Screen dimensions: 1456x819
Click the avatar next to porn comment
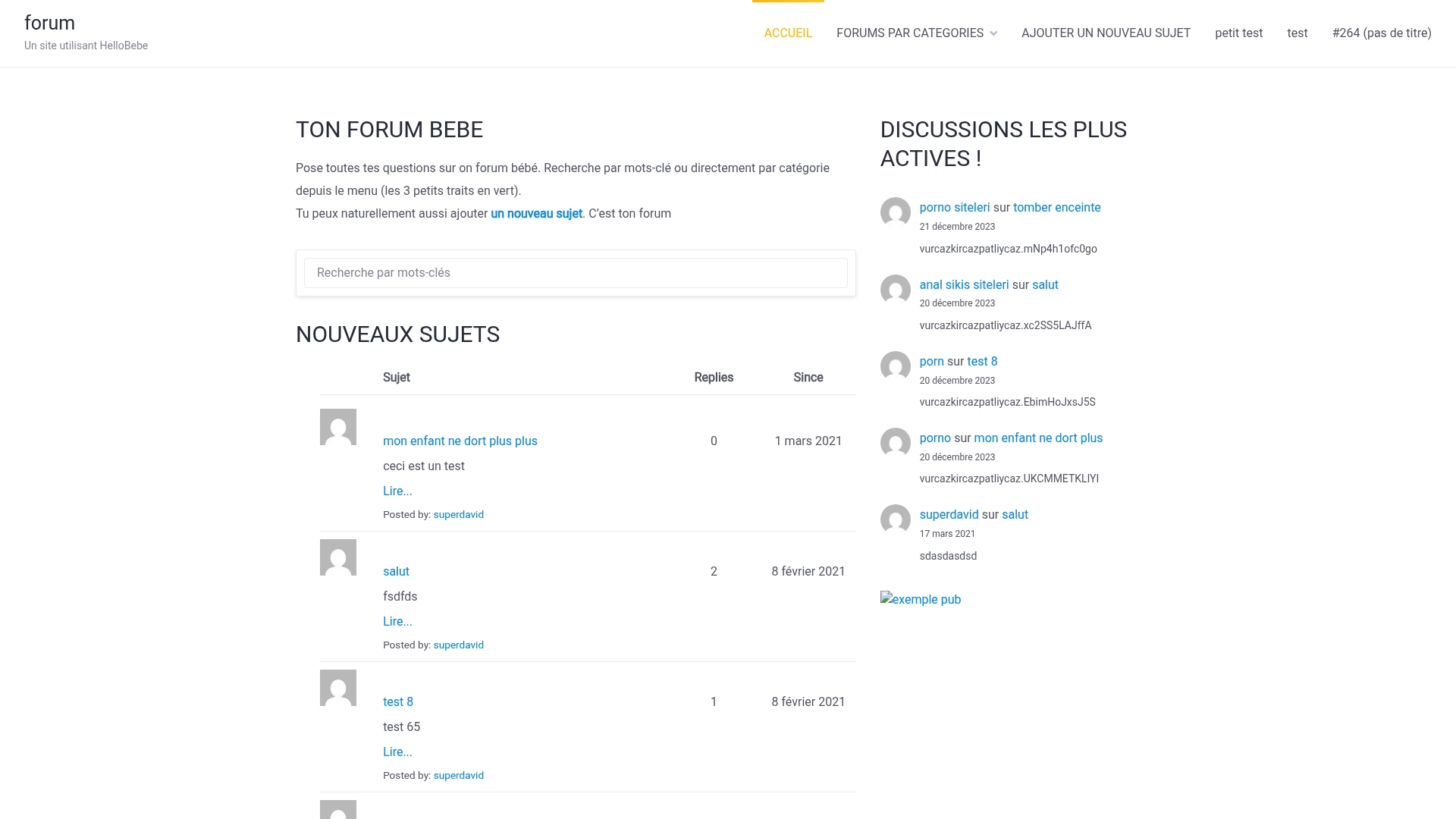(896, 366)
